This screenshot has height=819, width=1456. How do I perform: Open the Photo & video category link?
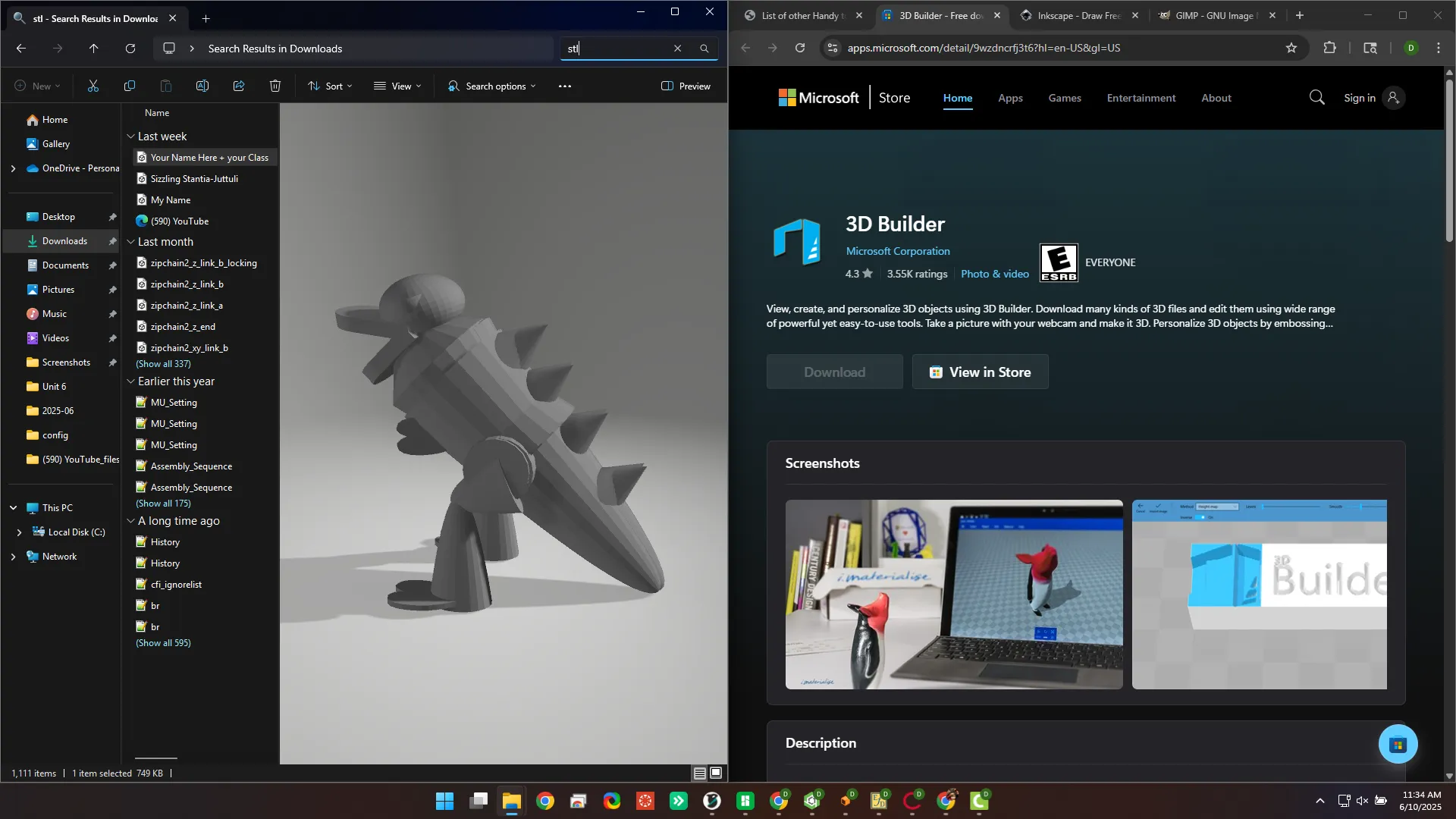tap(995, 274)
